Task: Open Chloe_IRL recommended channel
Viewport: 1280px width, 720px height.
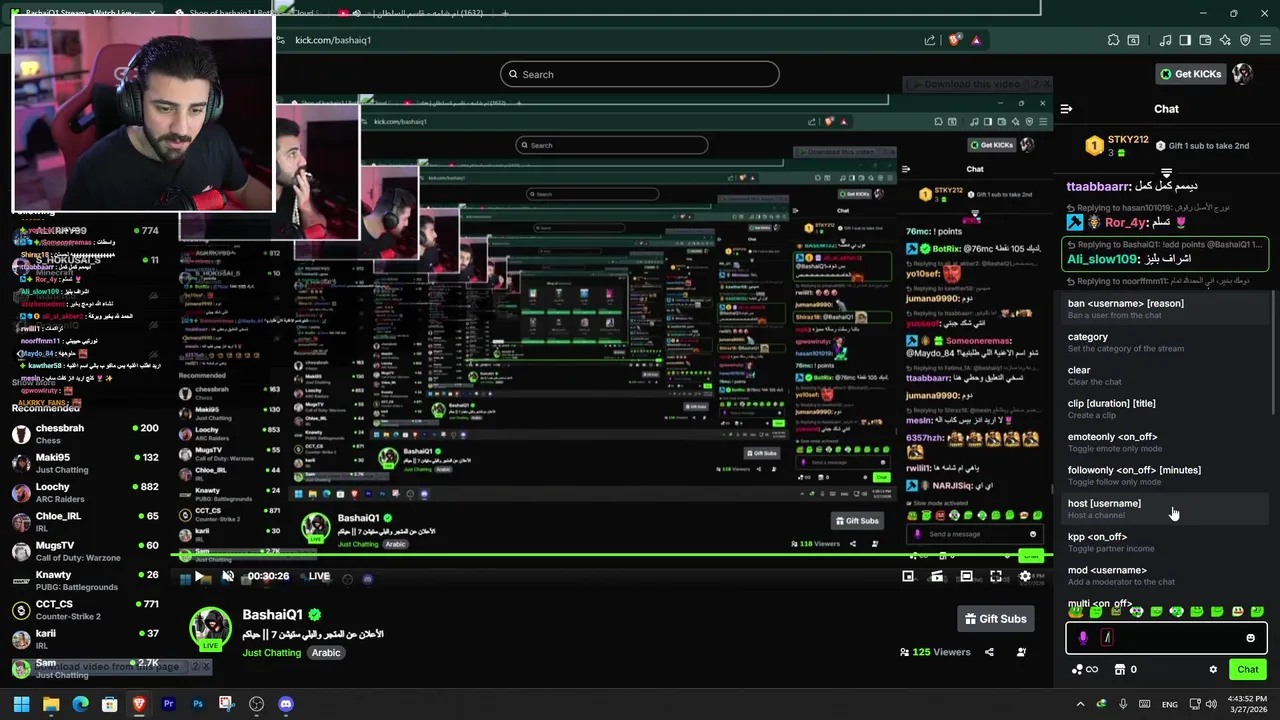Action: click(x=86, y=521)
